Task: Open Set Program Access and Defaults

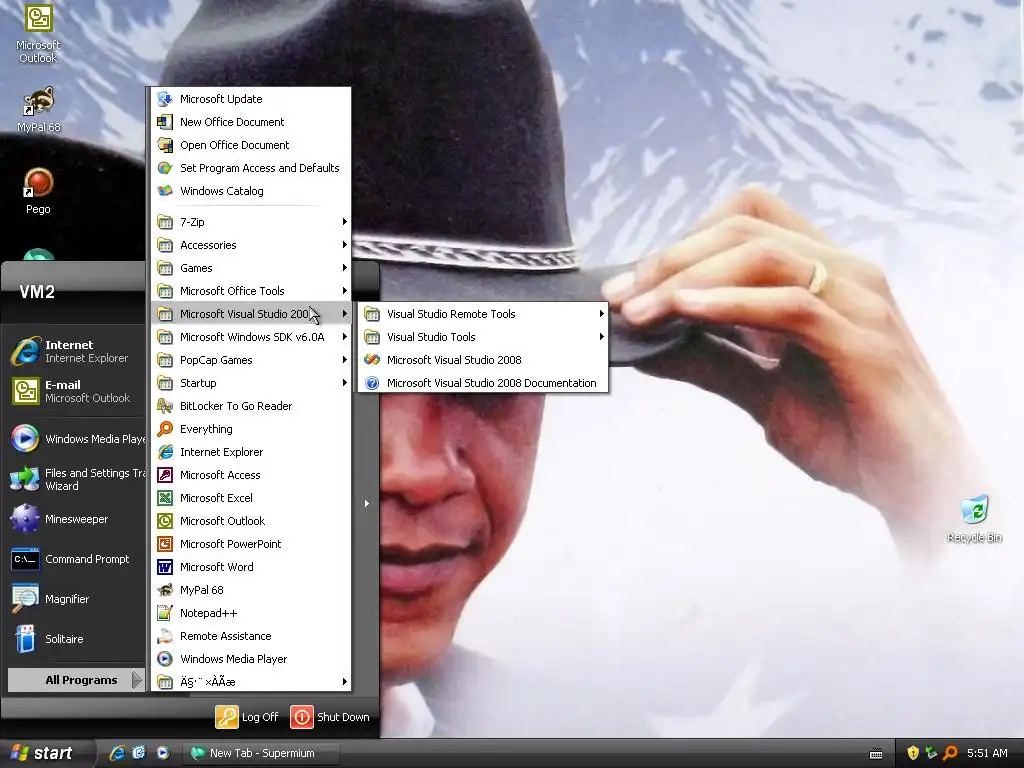Action: coord(251,168)
